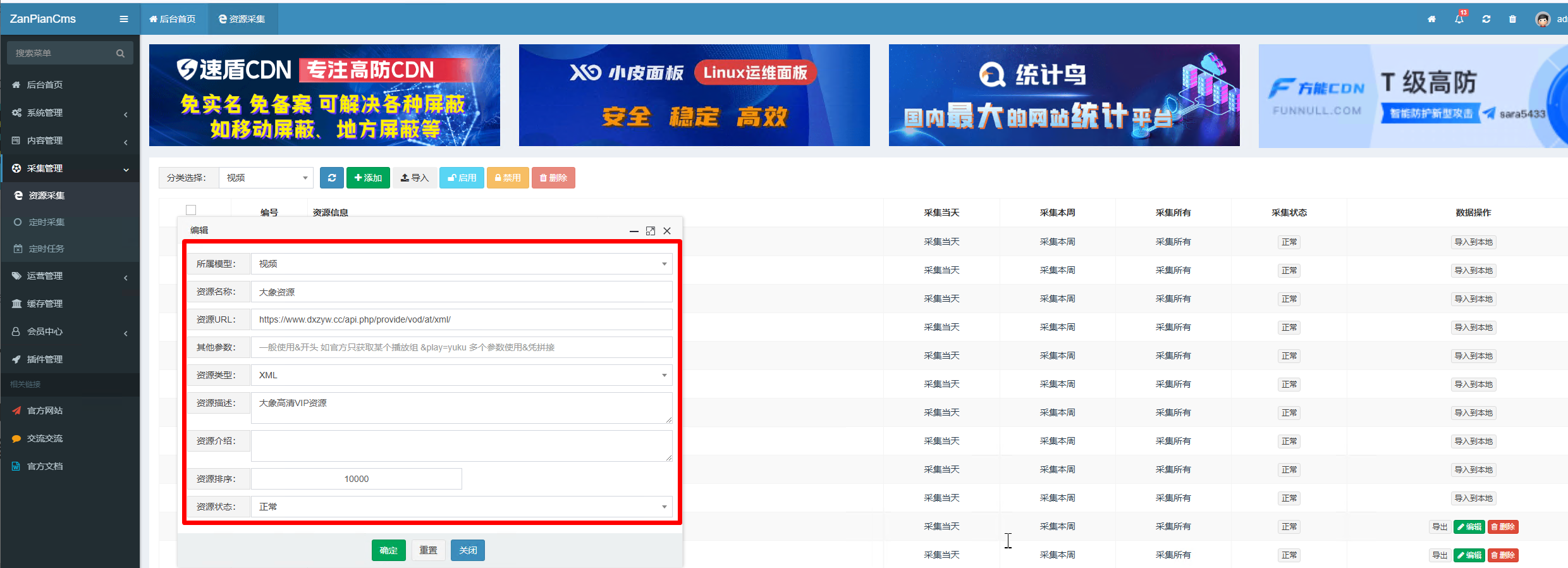1568x568 pixels.
Task: Toggle the select-all checkbox in table header
Action: 191,210
